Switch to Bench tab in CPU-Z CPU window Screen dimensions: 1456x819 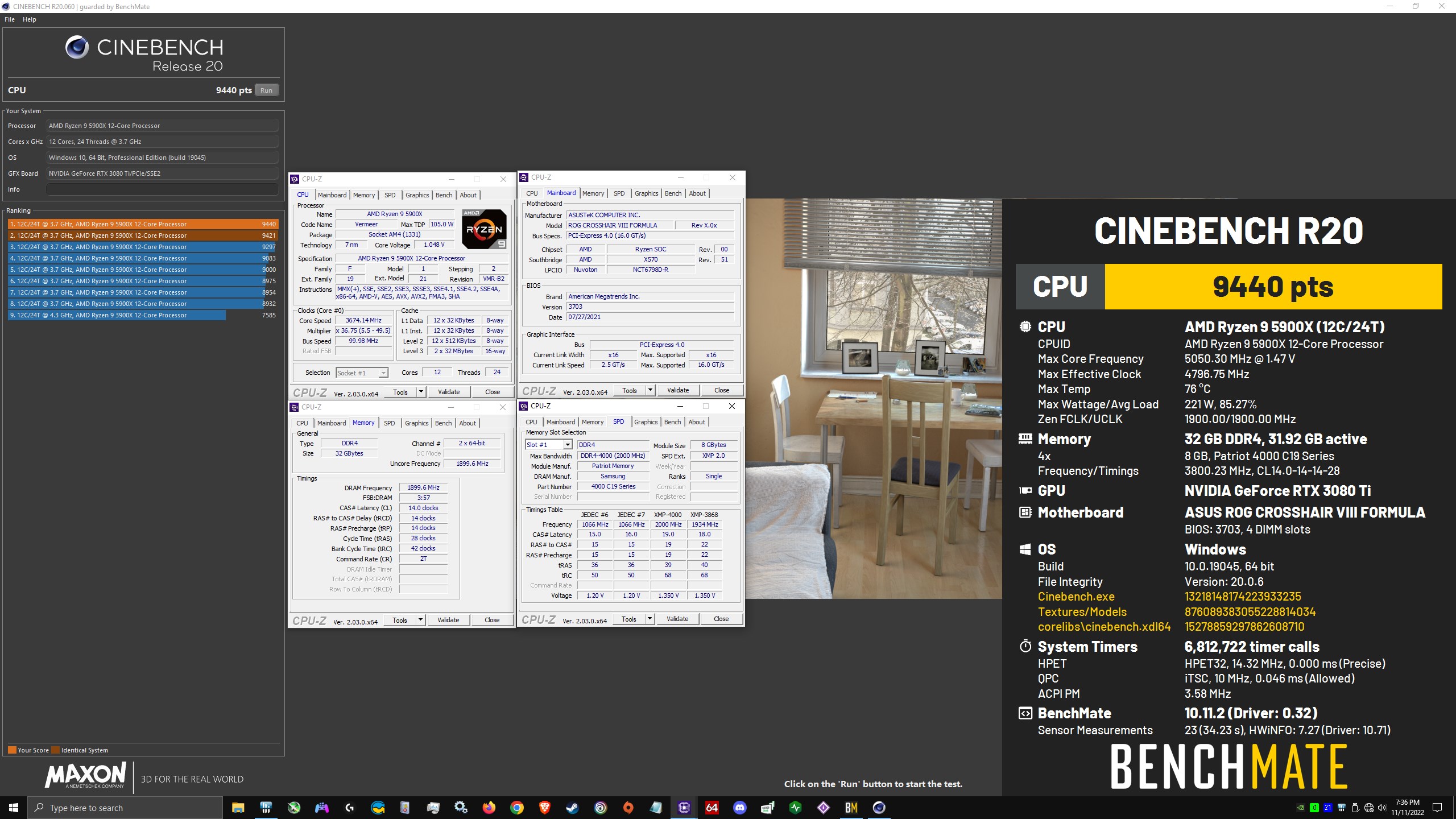coord(444,195)
